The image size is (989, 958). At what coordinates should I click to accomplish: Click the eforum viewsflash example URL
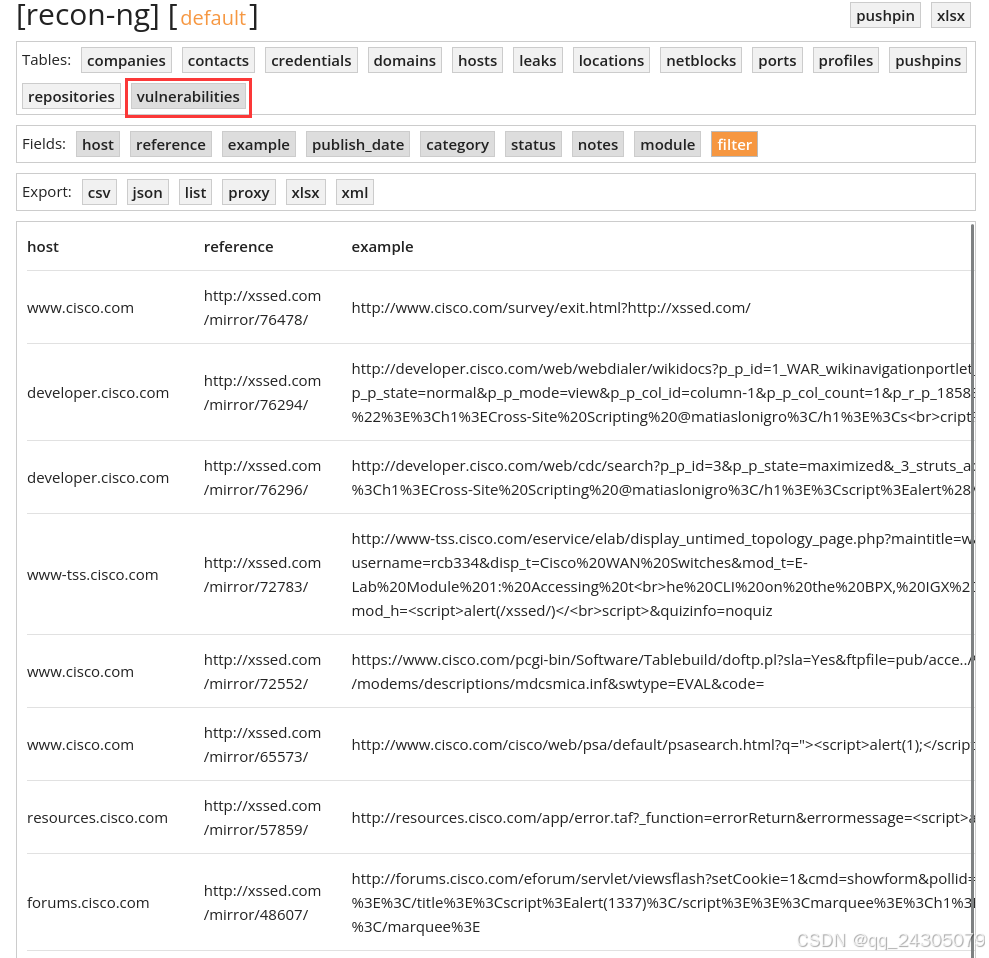(662, 903)
